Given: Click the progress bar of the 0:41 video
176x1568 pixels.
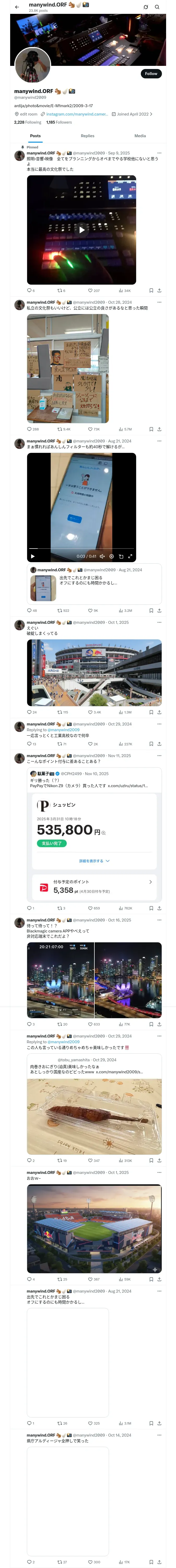Looking at the screenshot, I should 81,549.
